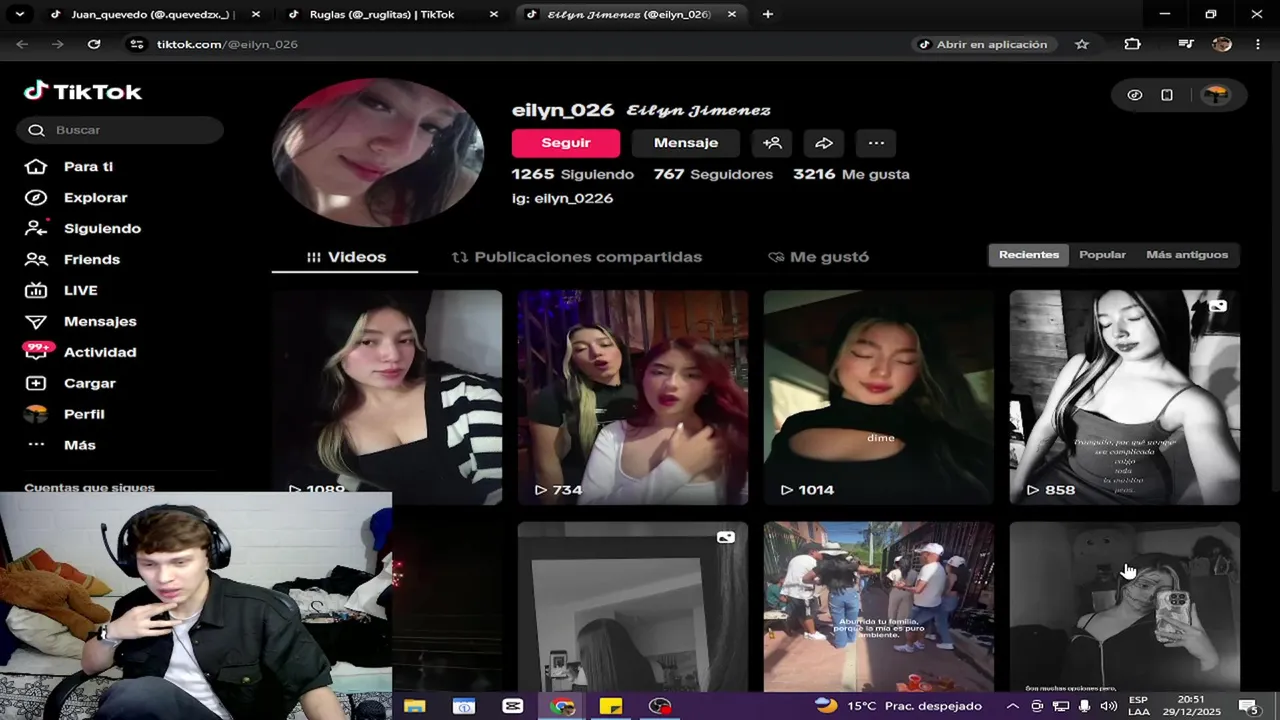Sort videos by Más antiguos
1280x720 pixels.
pyautogui.click(x=1187, y=255)
